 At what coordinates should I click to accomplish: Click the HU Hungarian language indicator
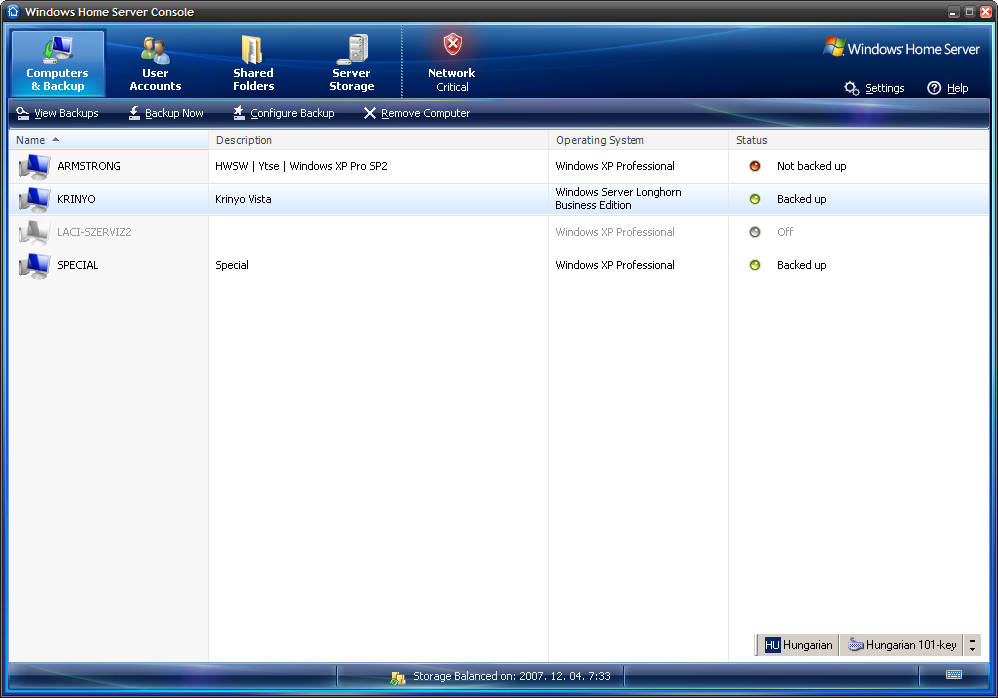[798, 645]
